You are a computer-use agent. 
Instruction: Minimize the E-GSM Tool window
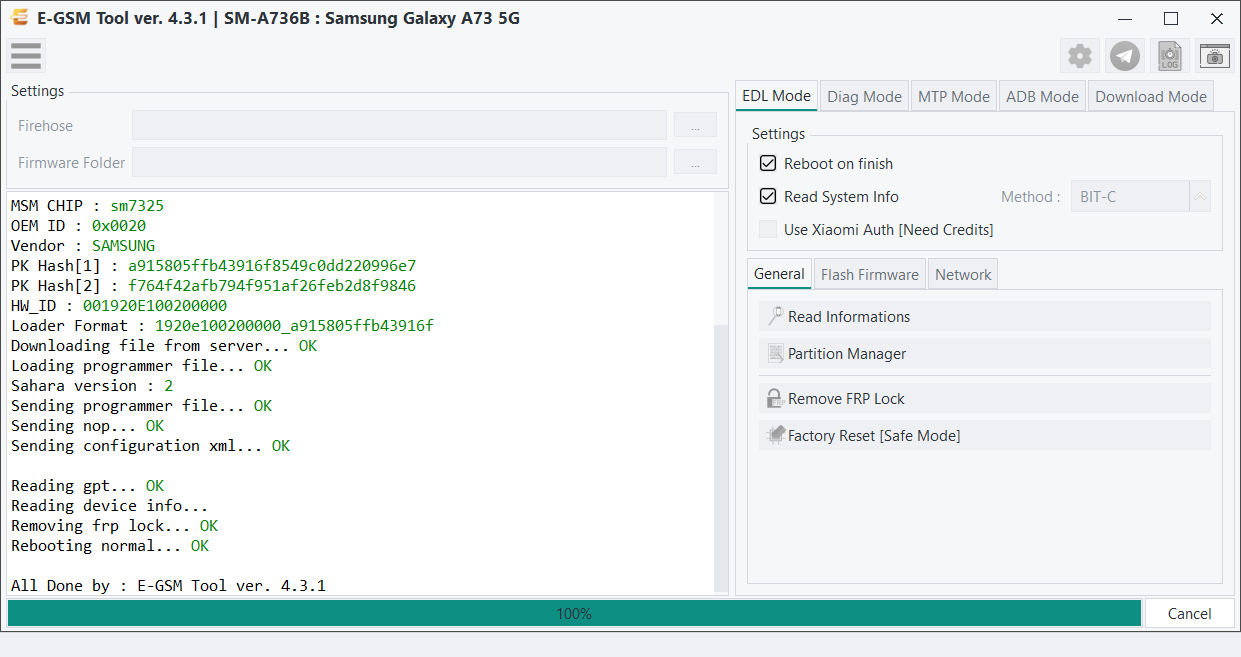click(x=1126, y=18)
